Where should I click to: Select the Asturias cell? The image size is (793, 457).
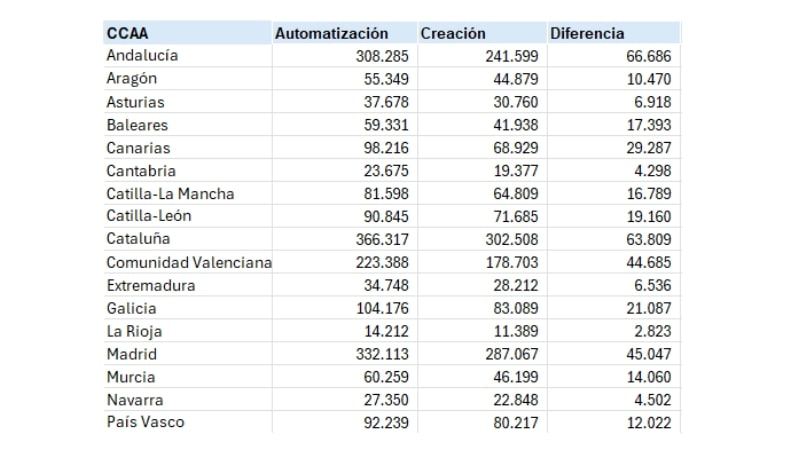[136, 102]
